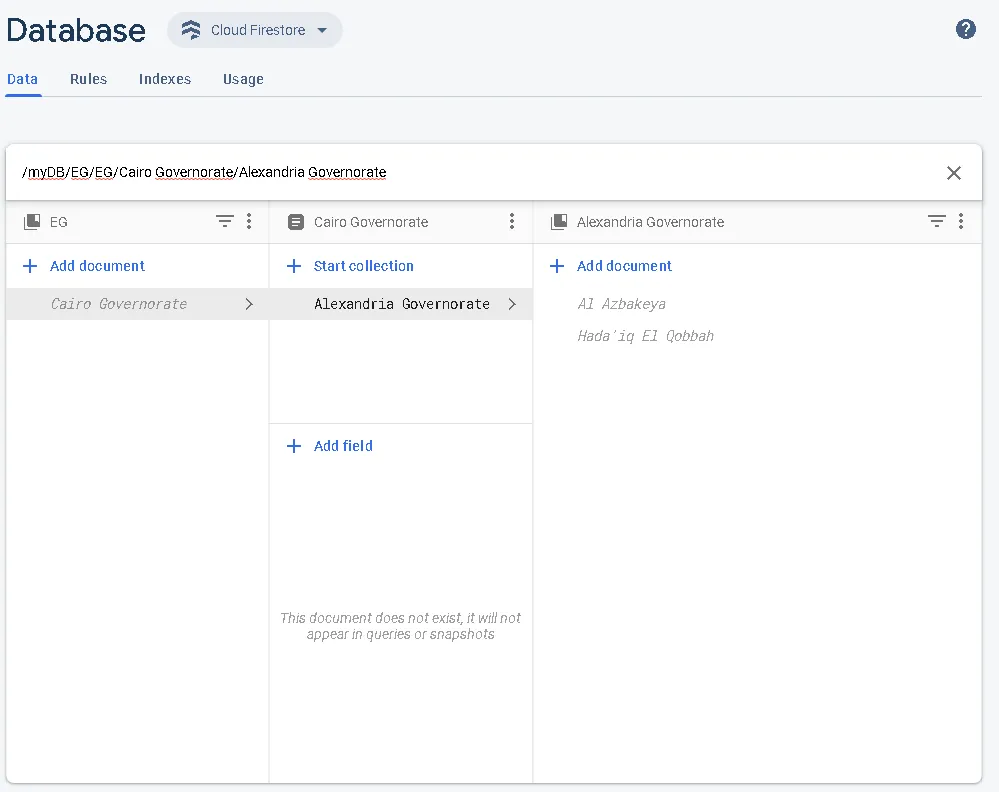Select the Al Azbakeya document
This screenshot has width=999, height=792.
621,304
